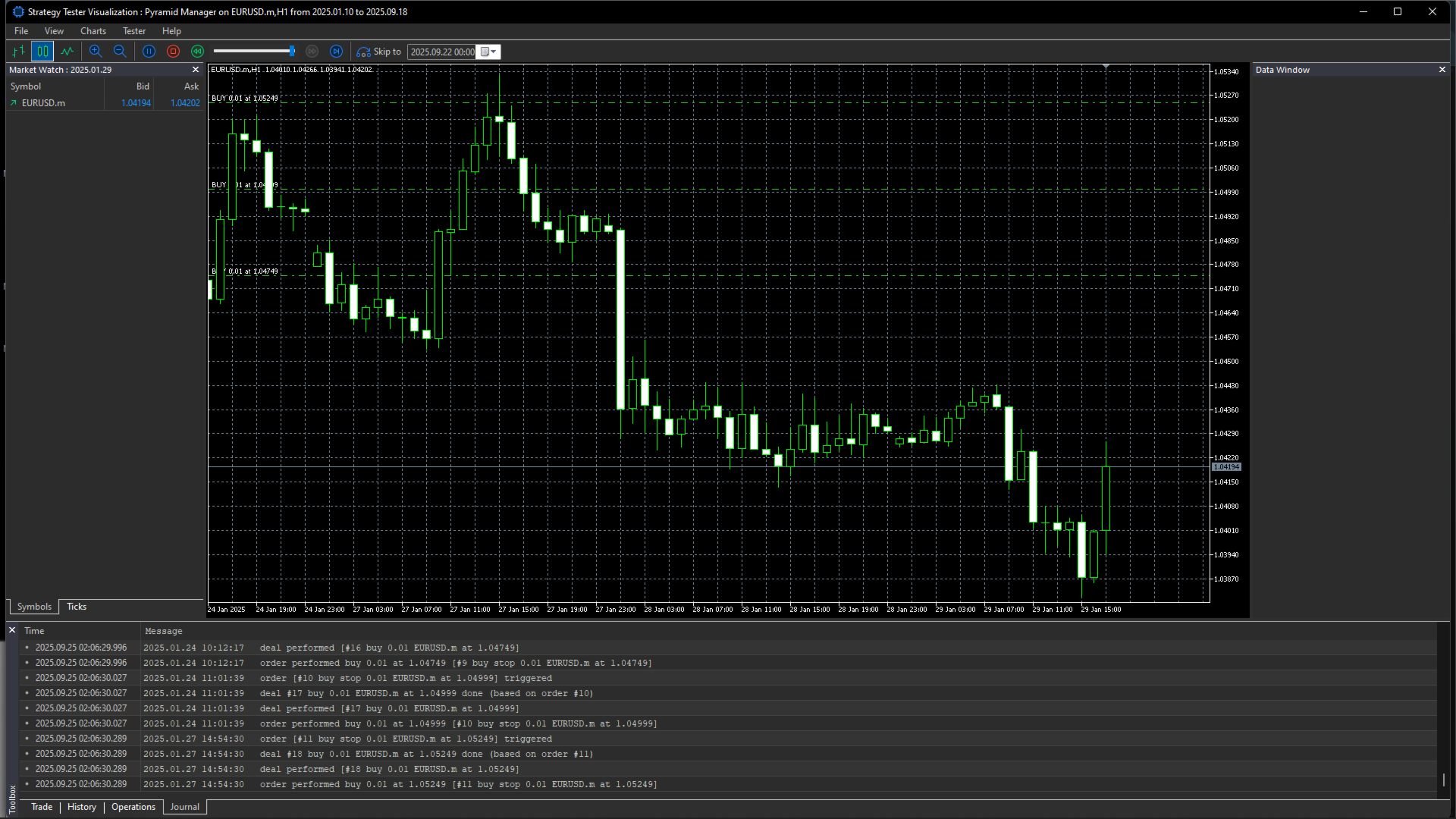The image size is (1456, 819).
Task: Close the Toolbox panel
Action: coord(12,630)
